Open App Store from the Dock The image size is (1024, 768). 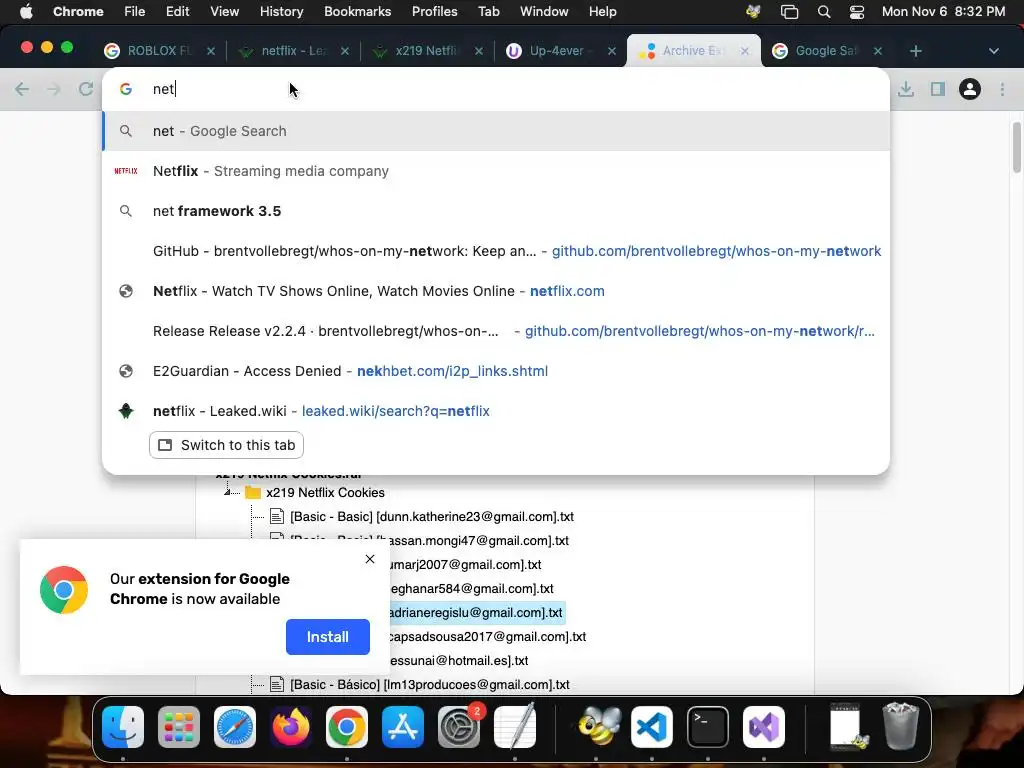403,727
